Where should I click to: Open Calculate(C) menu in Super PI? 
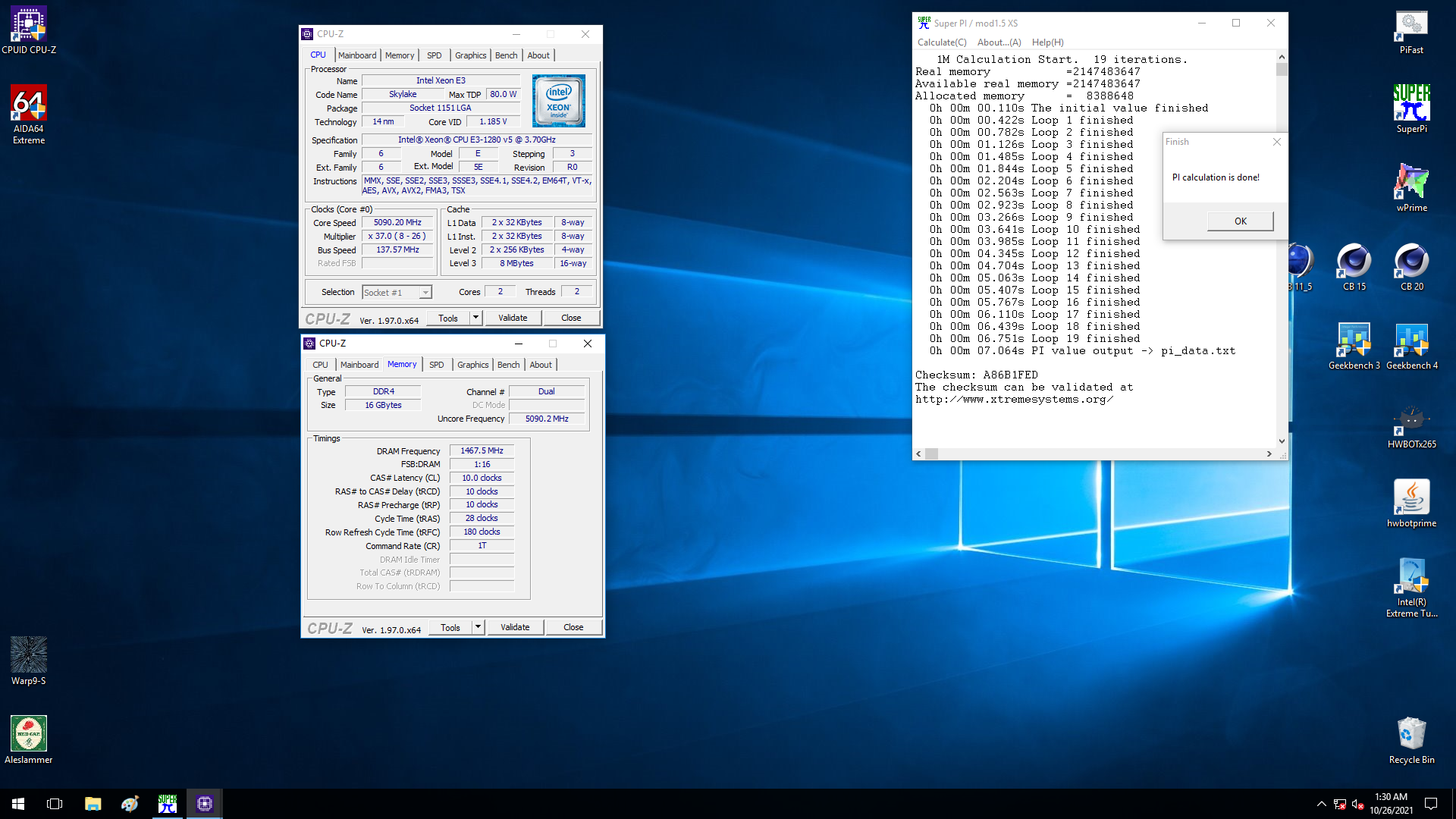942,42
